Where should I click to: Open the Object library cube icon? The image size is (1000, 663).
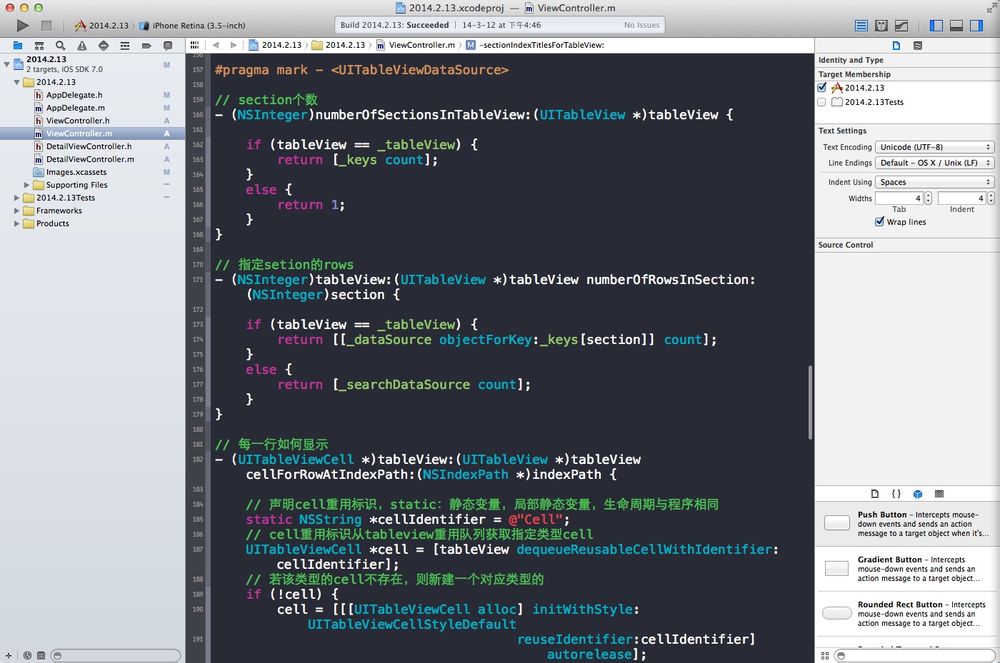click(918, 493)
